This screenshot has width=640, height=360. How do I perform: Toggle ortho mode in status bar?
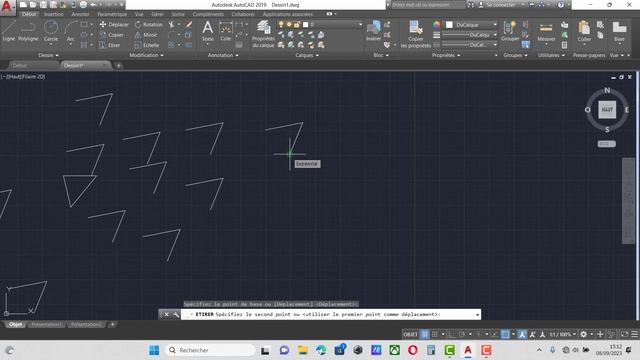[x=451, y=334]
